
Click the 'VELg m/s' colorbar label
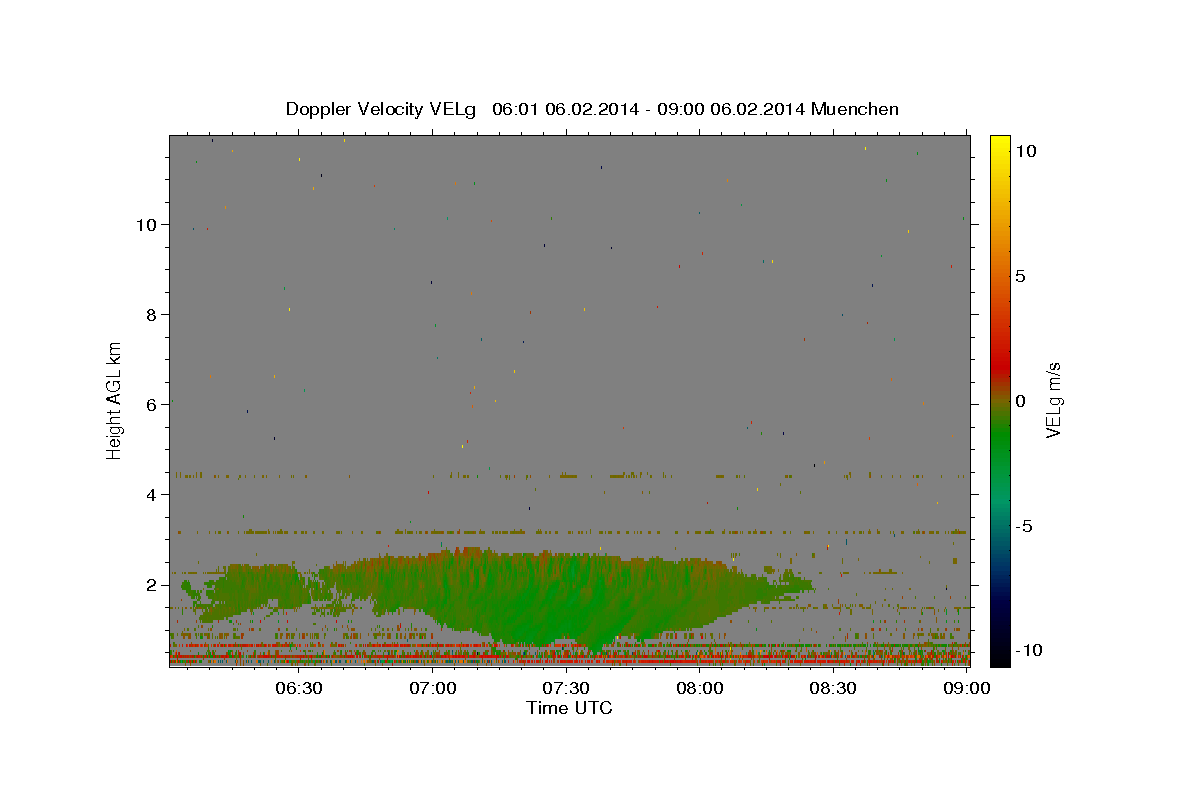click(1053, 400)
